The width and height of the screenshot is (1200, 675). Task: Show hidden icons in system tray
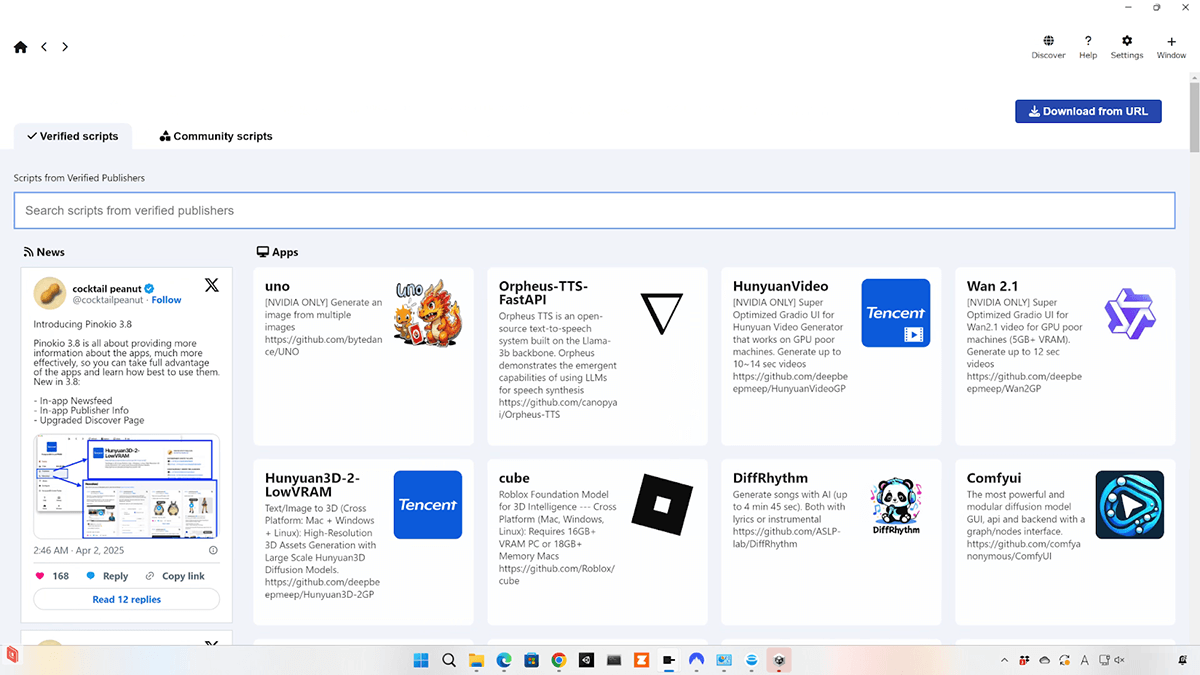click(1004, 660)
